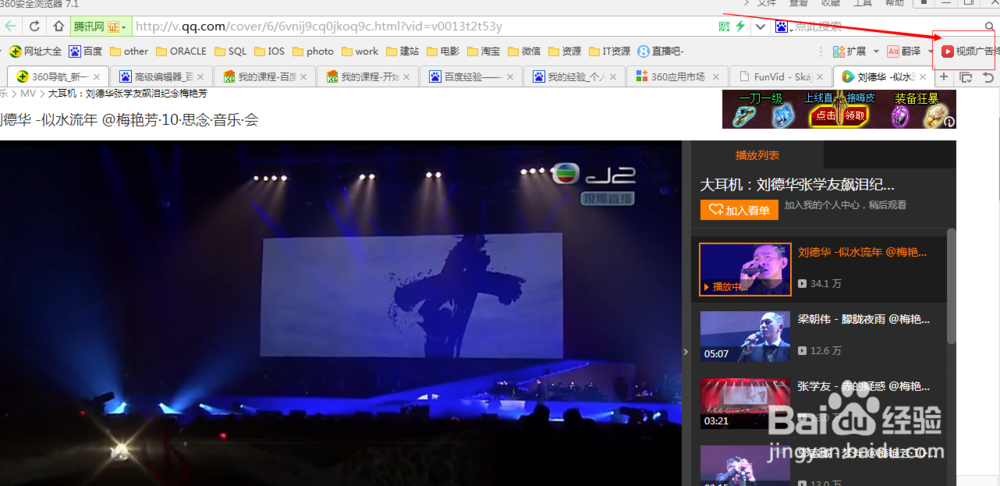Collapse the playlist side panel arrow
The image size is (1000, 486).
(x=686, y=351)
